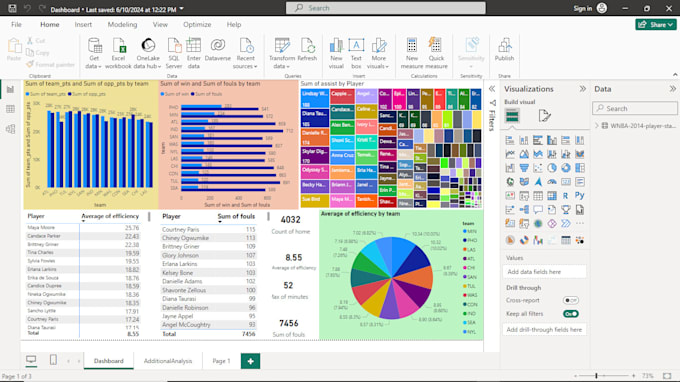The width and height of the screenshot is (680, 382).
Task: Click the Share button
Action: [656, 25]
